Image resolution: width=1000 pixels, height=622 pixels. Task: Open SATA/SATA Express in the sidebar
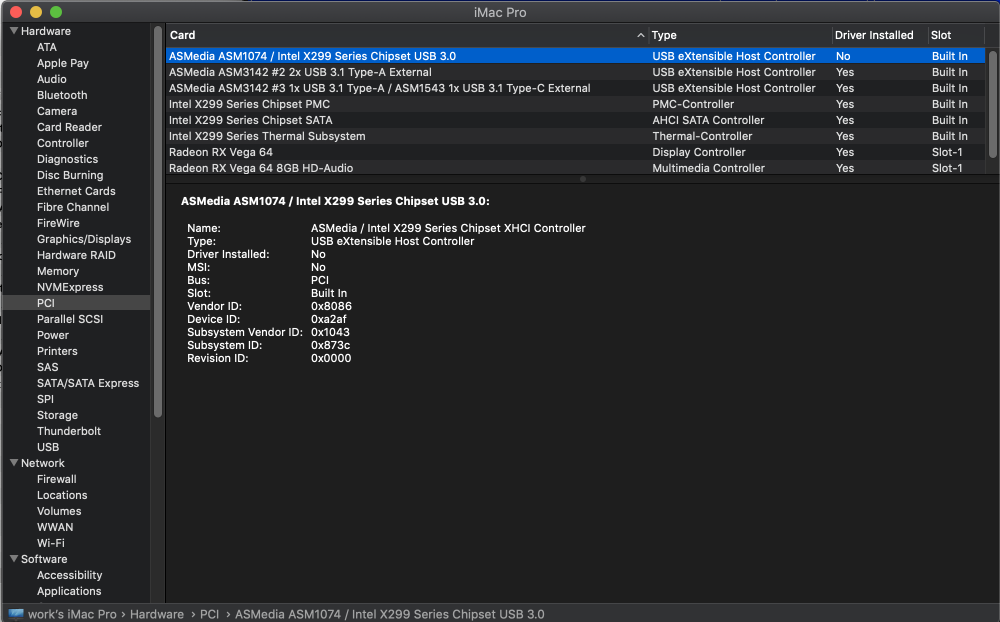pyautogui.click(x=87, y=383)
